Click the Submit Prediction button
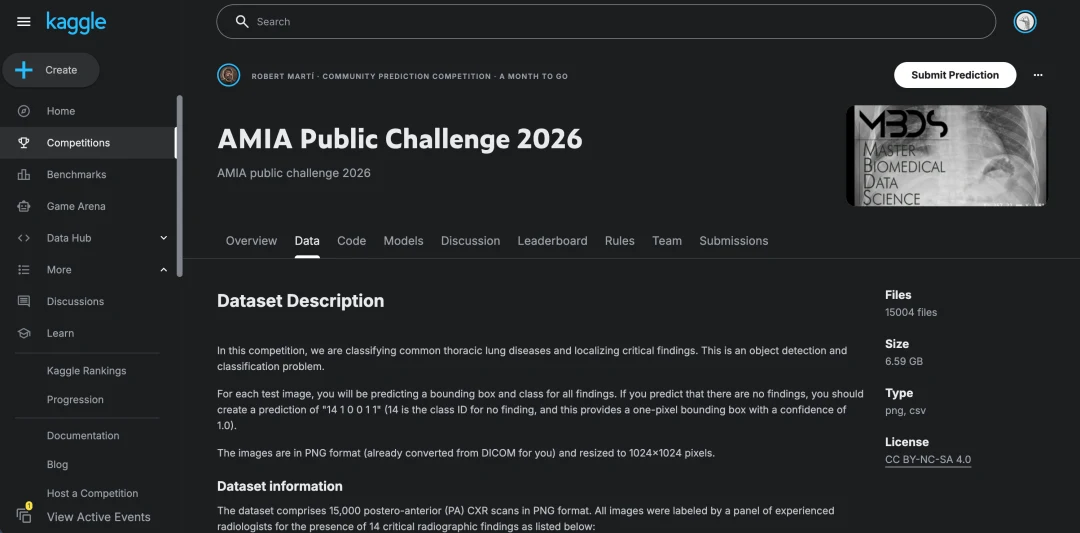This screenshot has height=533, width=1080. point(955,75)
